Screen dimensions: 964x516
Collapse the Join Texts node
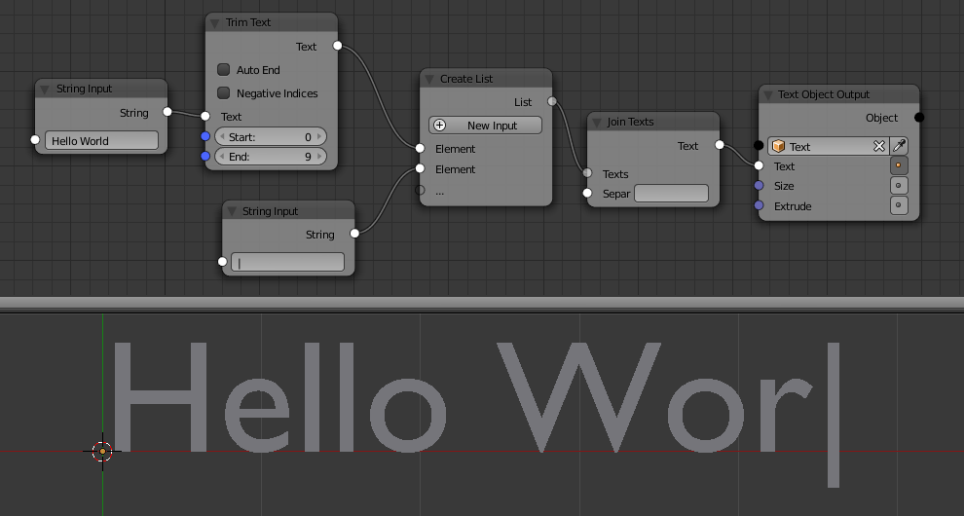click(596, 122)
